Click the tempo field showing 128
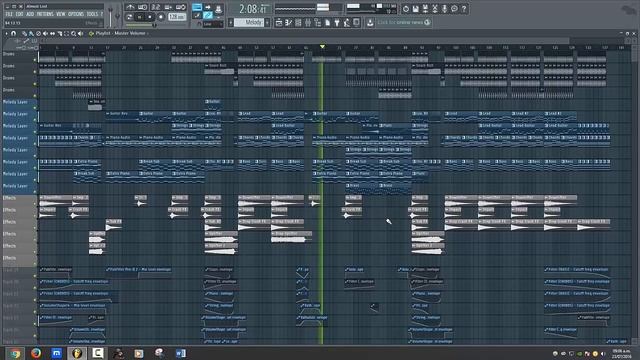The height and width of the screenshot is (360, 640). pyautogui.click(x=177, y=17)
